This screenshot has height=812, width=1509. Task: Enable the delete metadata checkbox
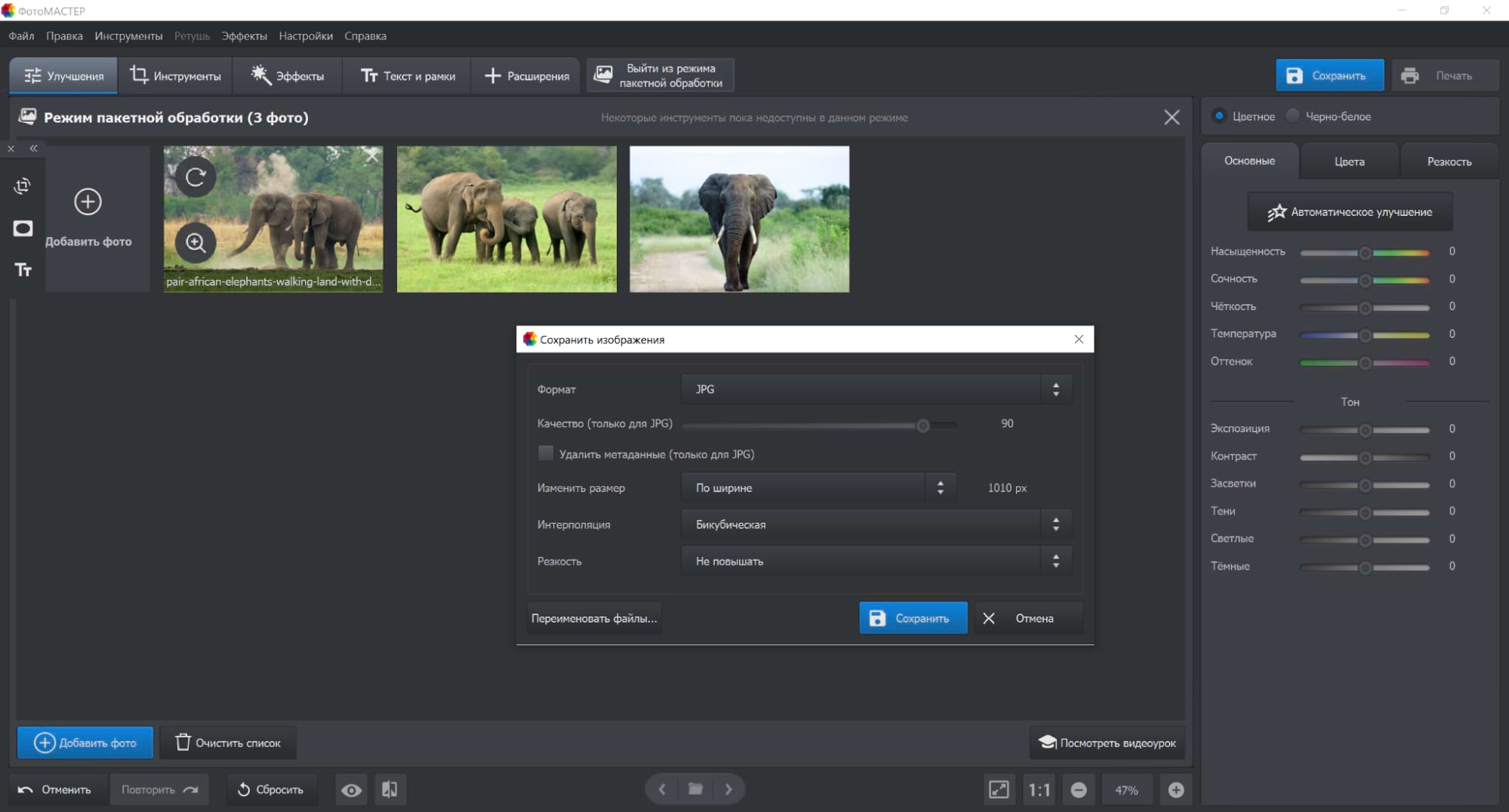545,454
